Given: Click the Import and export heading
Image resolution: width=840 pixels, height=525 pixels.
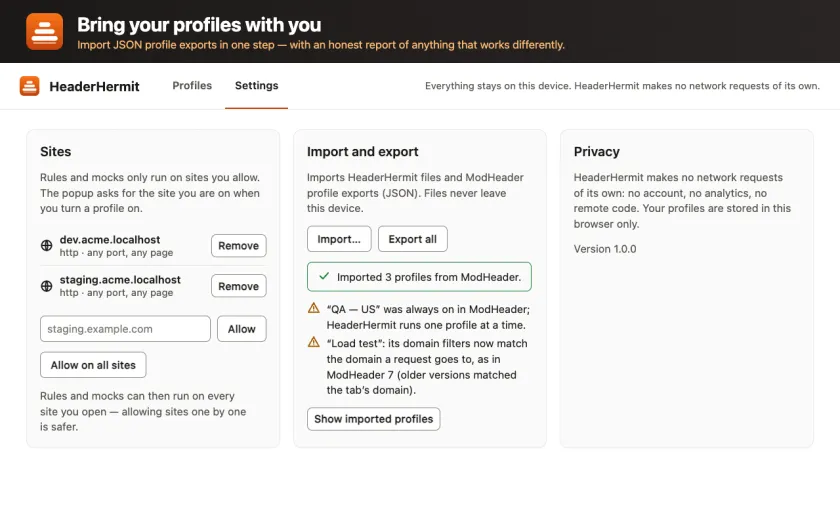Looking at the screenshot, I should 363,152.
